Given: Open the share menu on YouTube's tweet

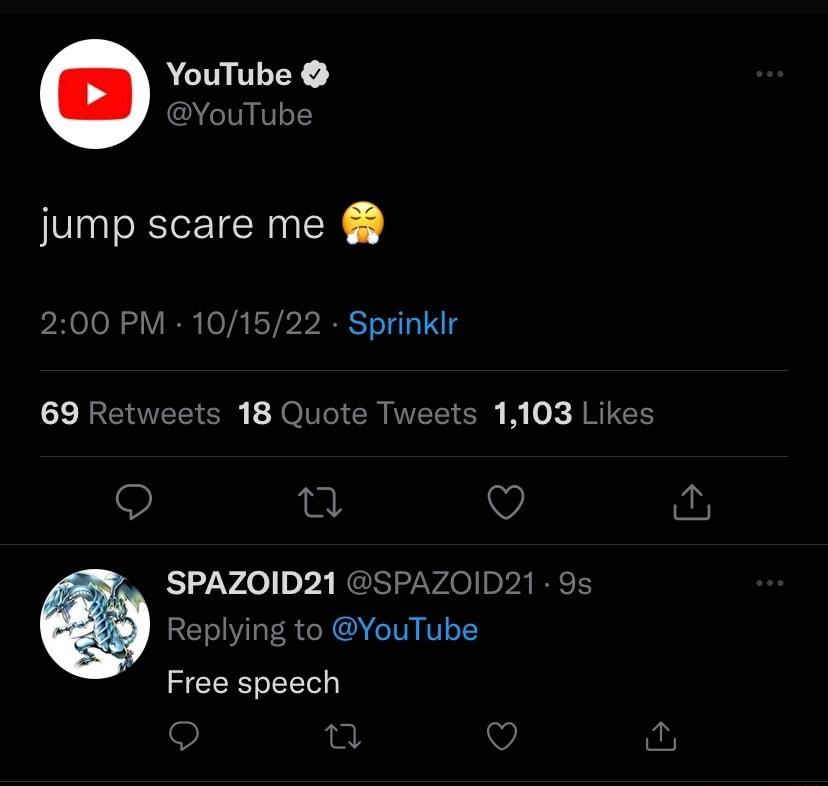Looking at the screenshot, I should 691,503.
